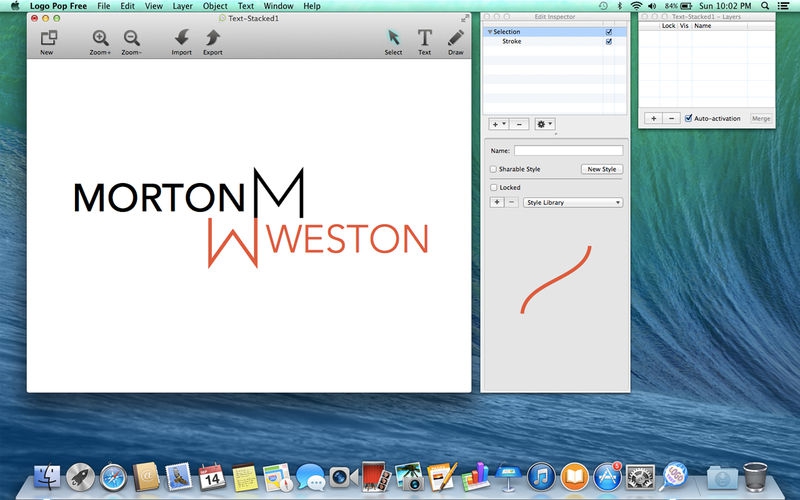Image resolution: width=800 pixels, height=500 pixels.
Task: Open iPhoto icon in the dock
Action: 409,477
